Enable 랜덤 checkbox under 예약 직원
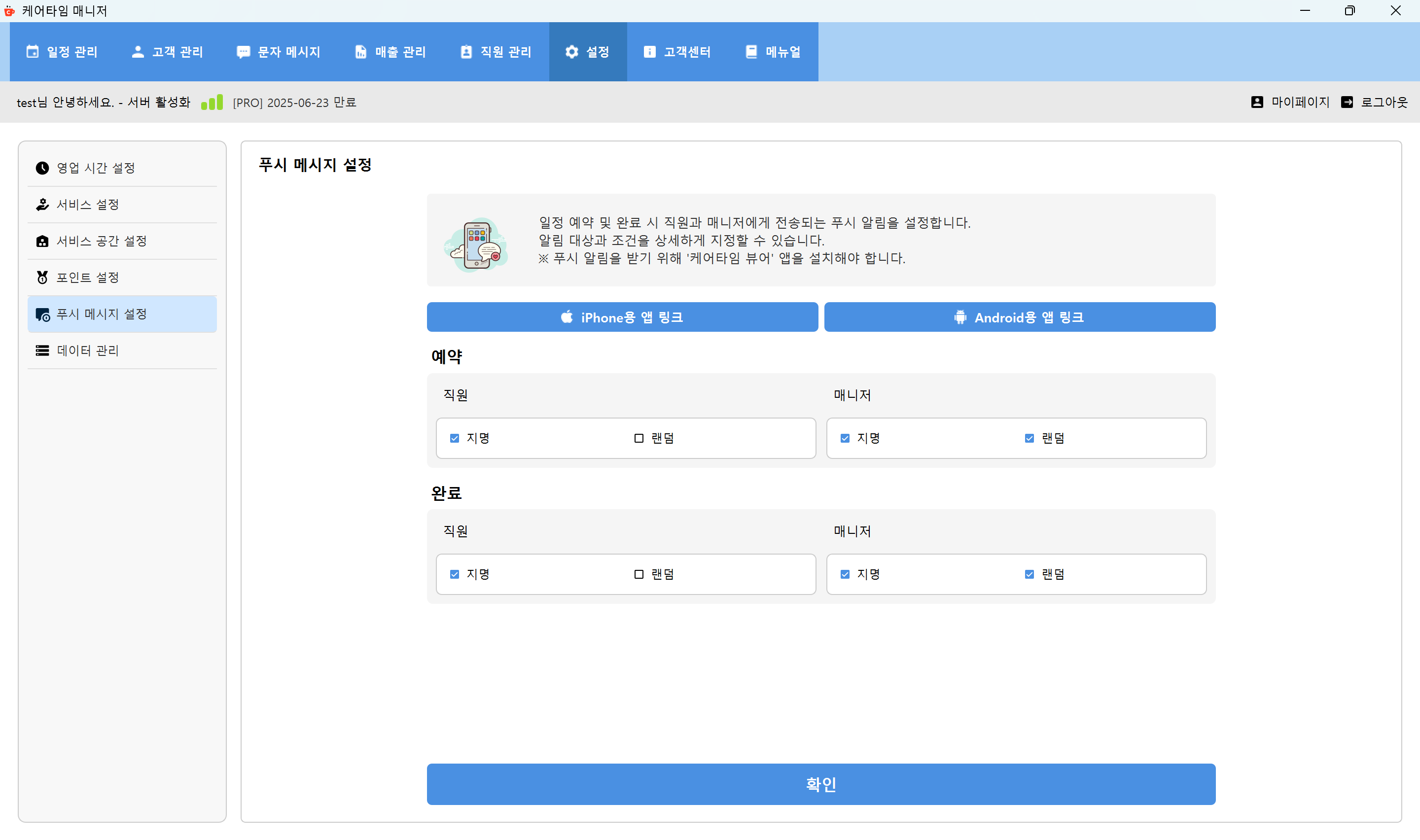 [x=639, y=438]
